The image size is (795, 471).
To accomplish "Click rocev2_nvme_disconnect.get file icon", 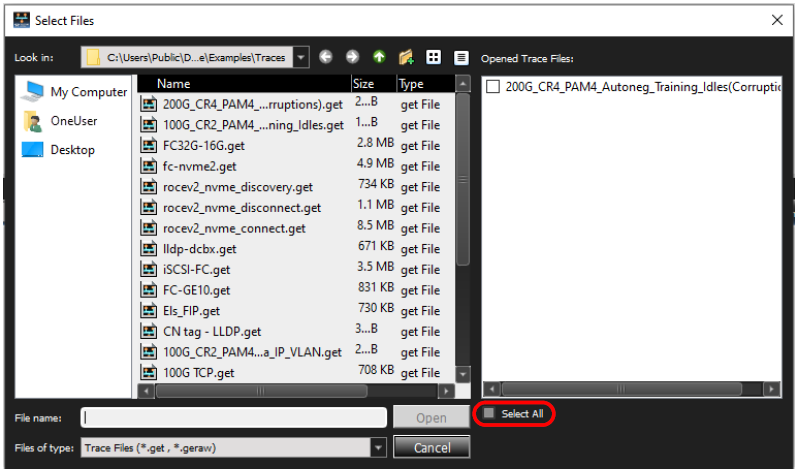I will click(x=149, y=208).
